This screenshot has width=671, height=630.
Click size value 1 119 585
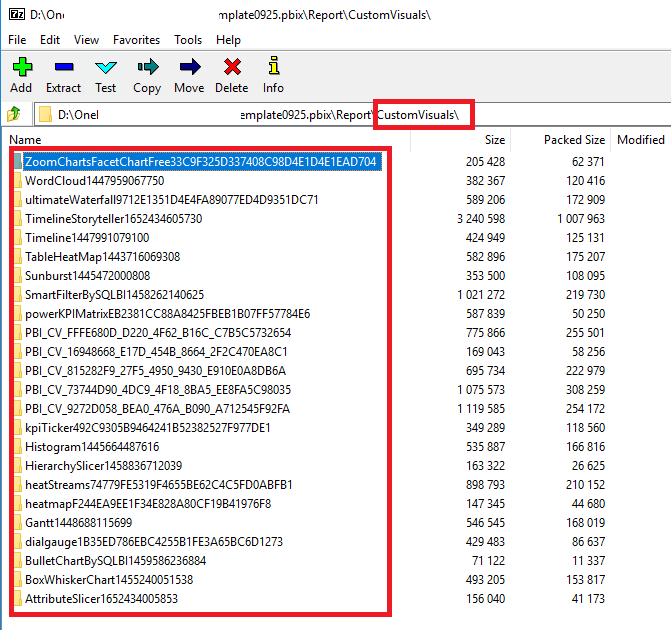(481, 409)
